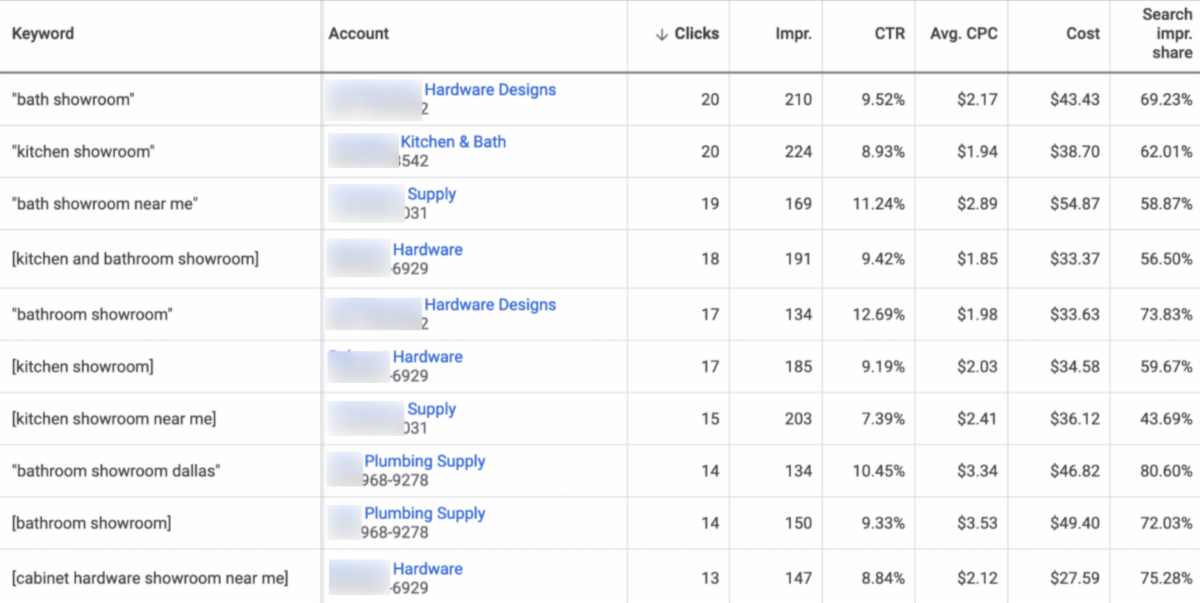1200x603 pixels.
Task: Open the Kitchen & Bath account link
Action: (x=453, y=142)
